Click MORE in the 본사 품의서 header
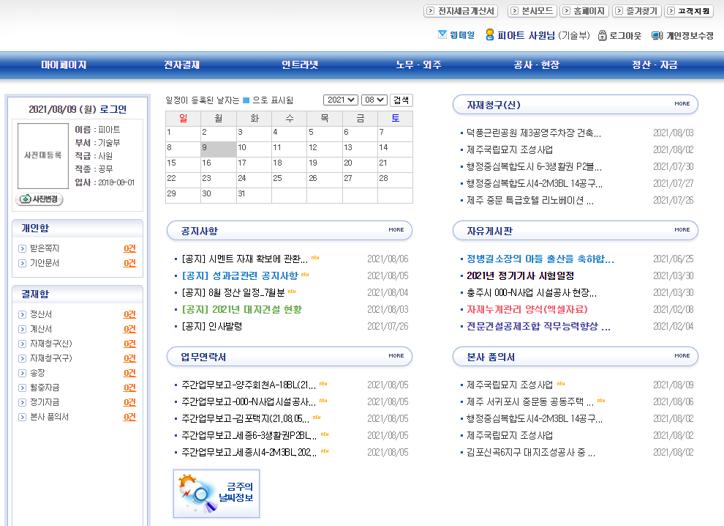724x526 pixels. (x=682, y=356)
